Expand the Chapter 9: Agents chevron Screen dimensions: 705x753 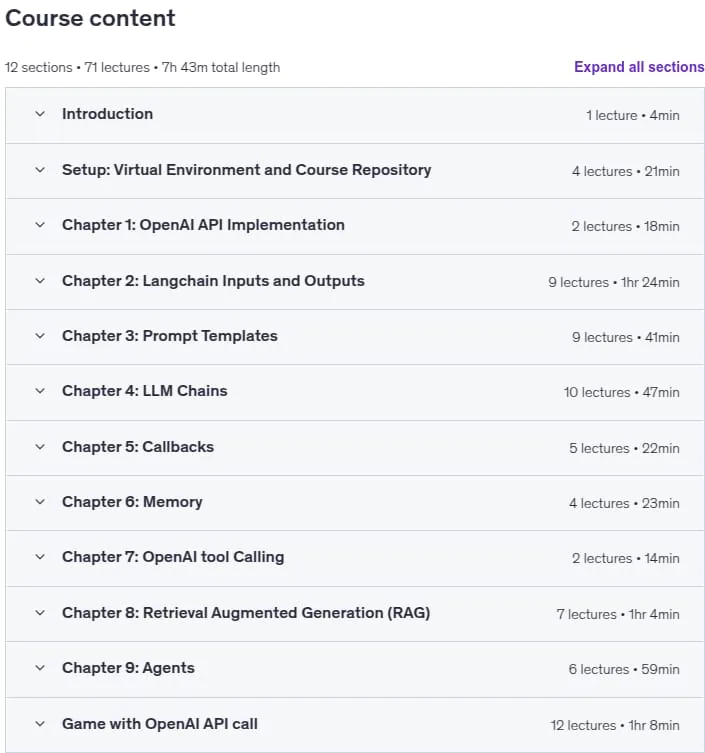point(40,668)
